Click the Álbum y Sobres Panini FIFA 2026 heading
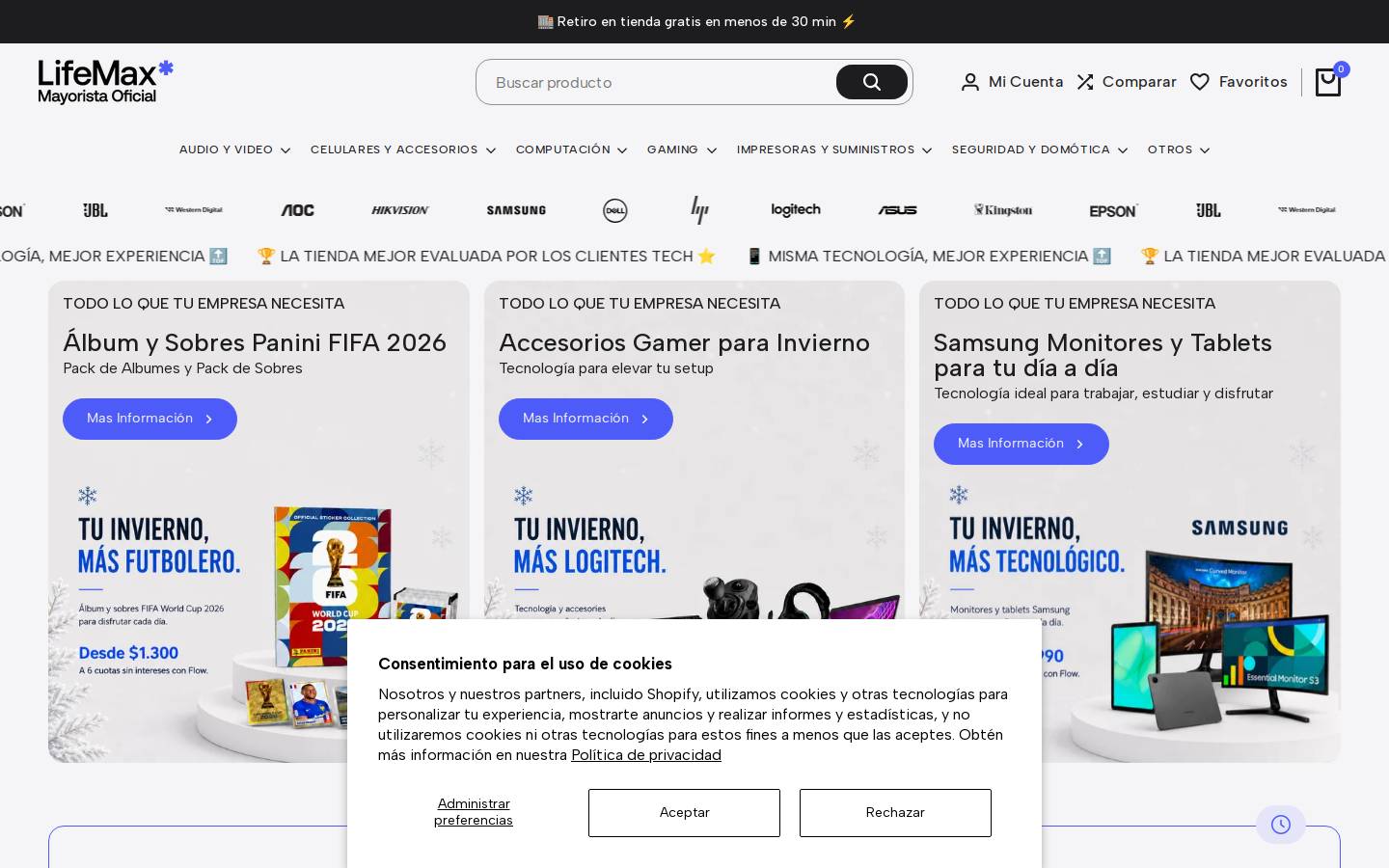This screenshot has height=868, width=1389. pos(255,342)
